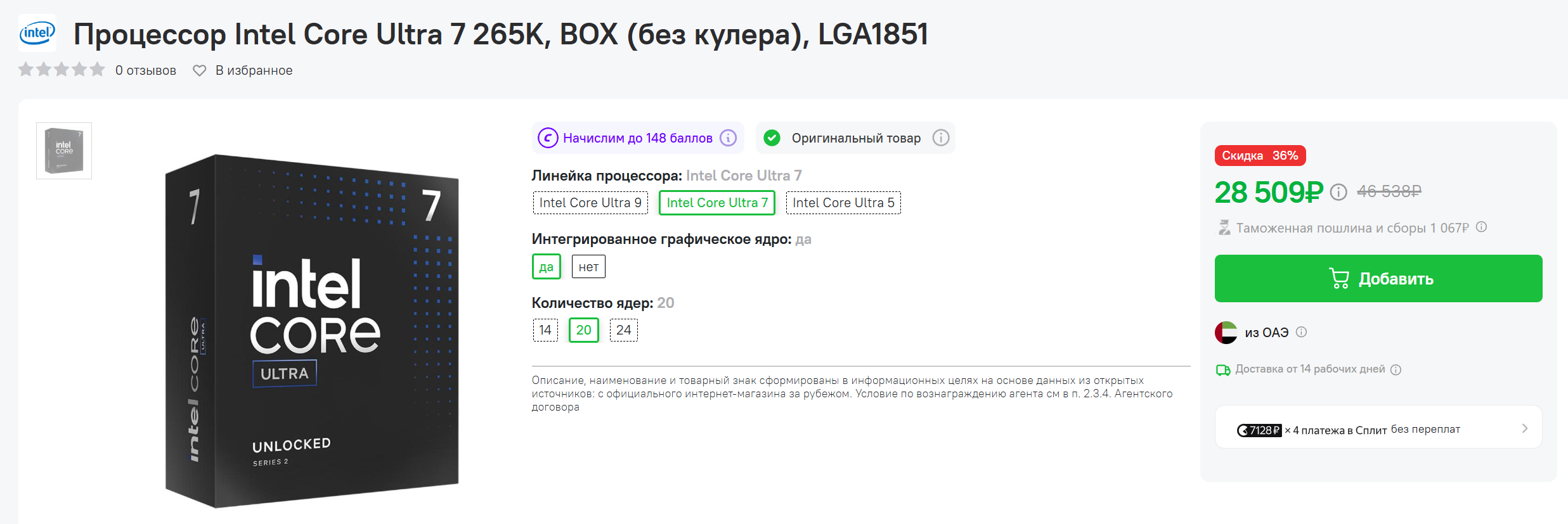1568x524 pixels.
Task: Click the red 'Скидка 36%' badge
Action: (x=1260, y=156)
